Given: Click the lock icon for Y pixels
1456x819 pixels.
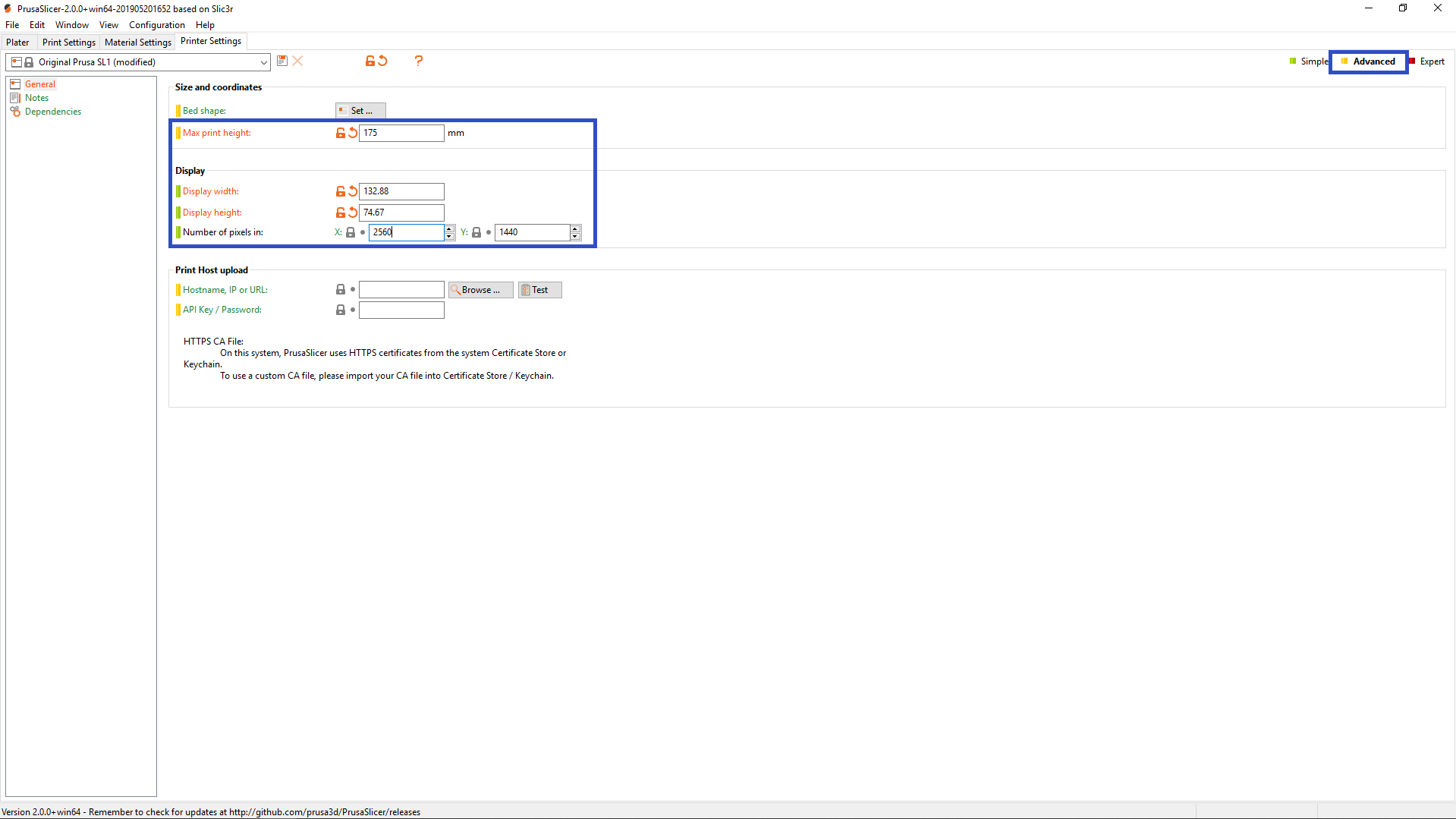Looking at the screenshot, I should pyautogui.click(x=476, y=232).
